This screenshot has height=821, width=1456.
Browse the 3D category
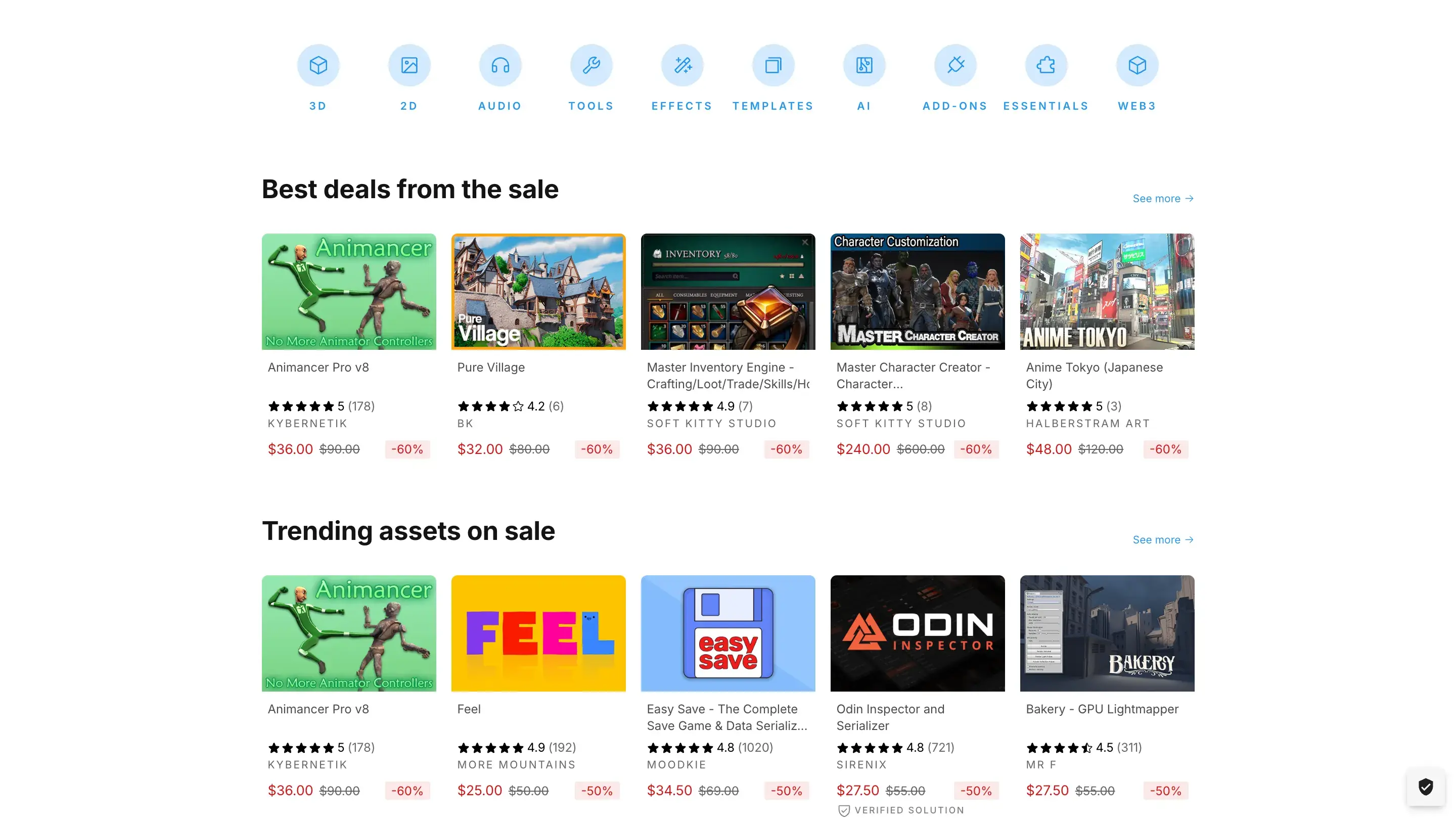coord(318,77)
